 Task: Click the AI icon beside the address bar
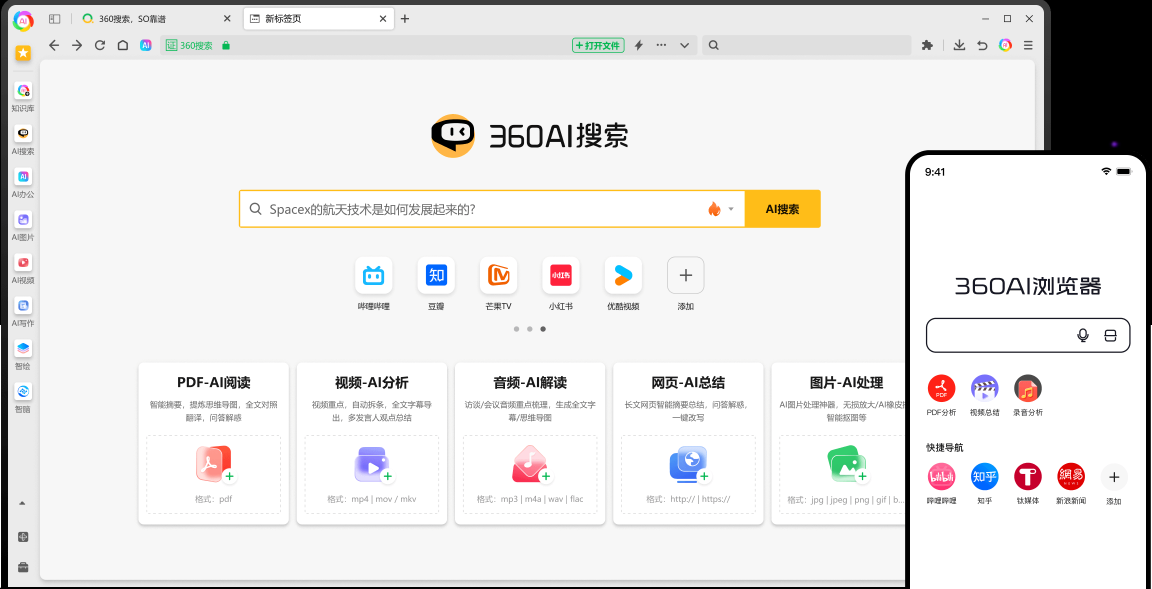(x=145, y=46)
